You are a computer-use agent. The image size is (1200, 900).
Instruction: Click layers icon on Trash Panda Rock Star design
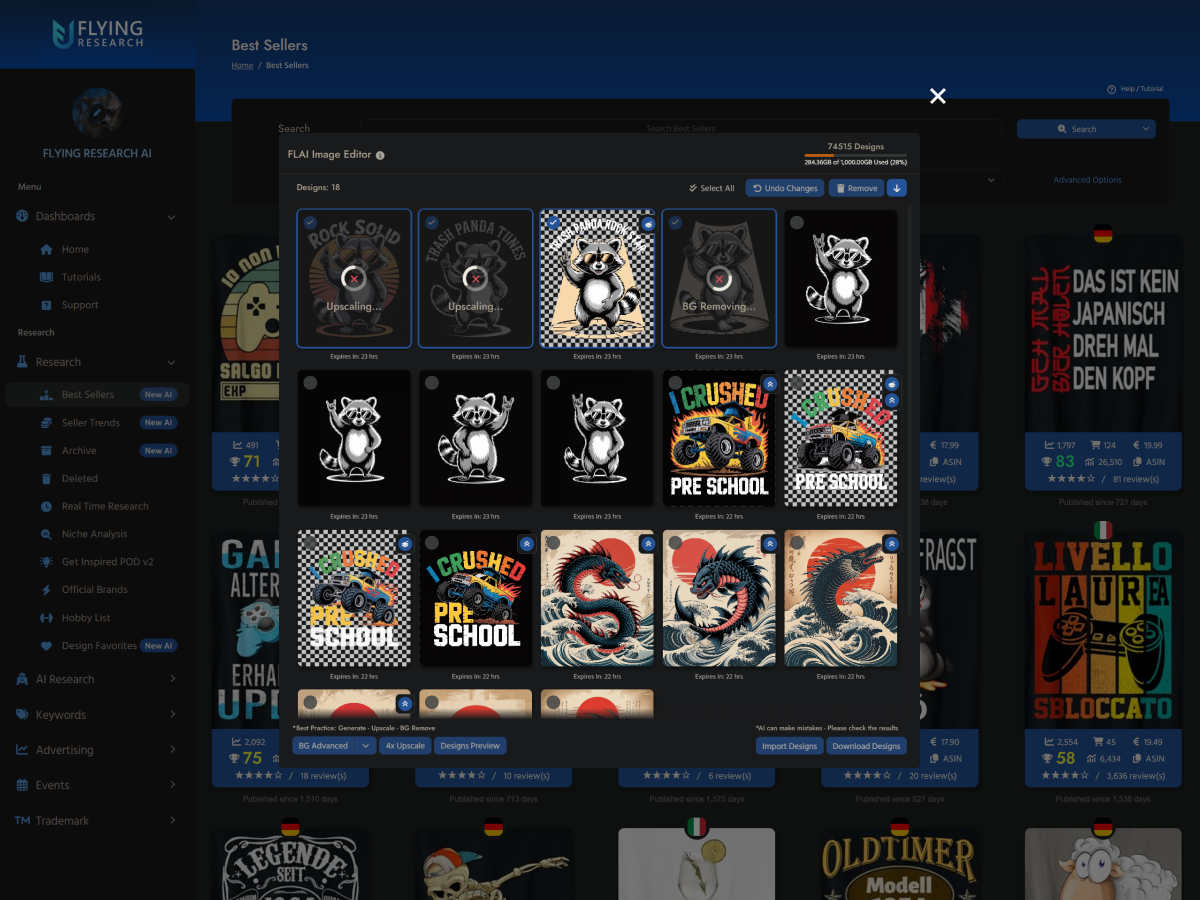coord(647,224)
